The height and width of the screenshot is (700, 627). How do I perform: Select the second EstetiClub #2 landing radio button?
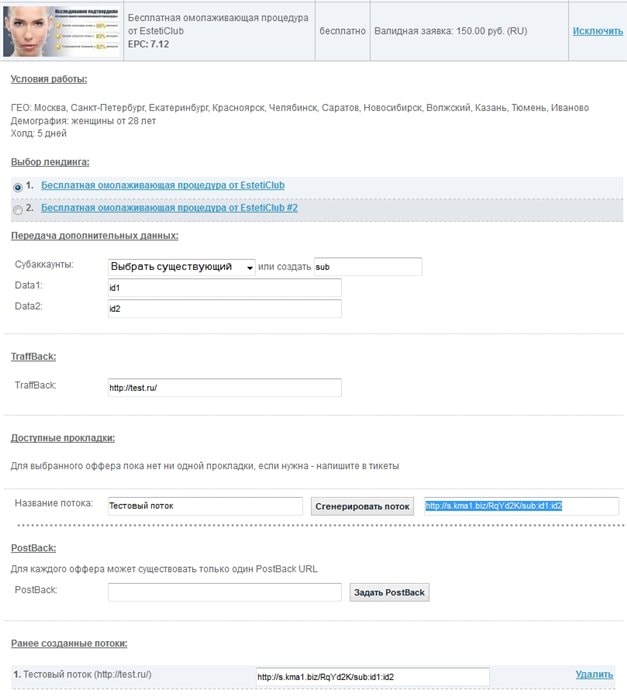17,210
